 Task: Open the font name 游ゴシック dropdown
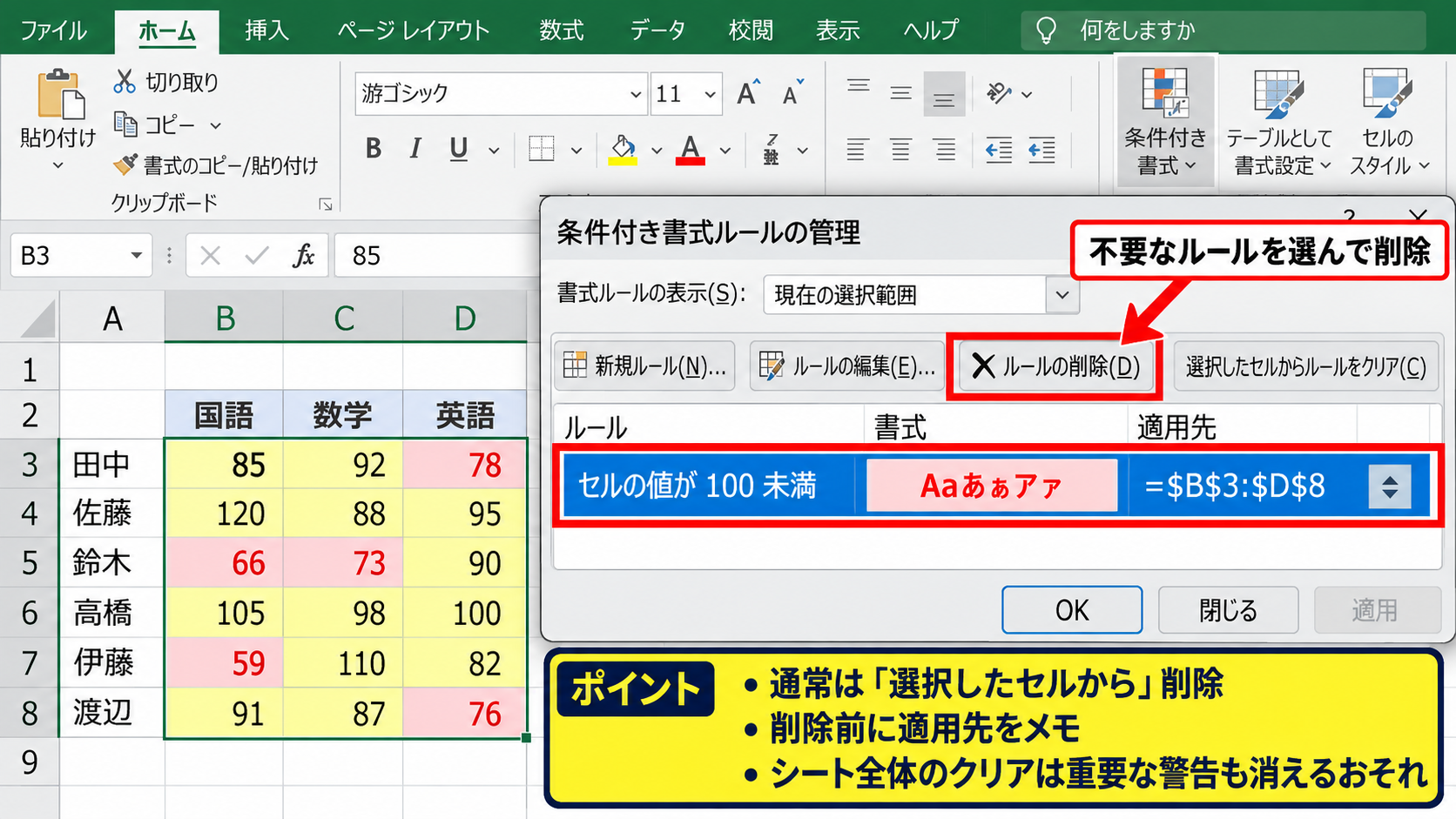pyautogui.click(x=636, y=94)
